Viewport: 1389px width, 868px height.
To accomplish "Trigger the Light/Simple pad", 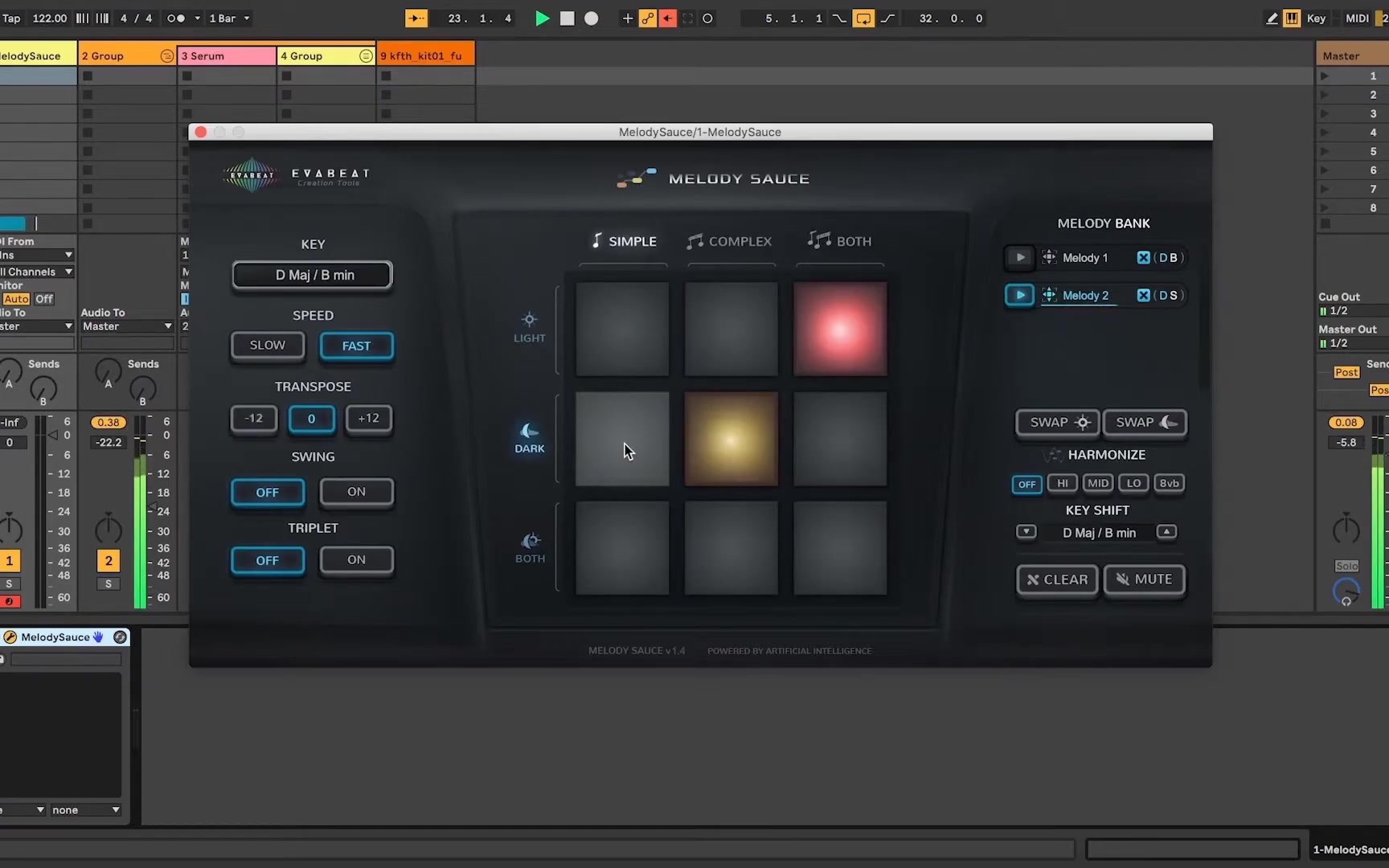I will click(622, 329).
